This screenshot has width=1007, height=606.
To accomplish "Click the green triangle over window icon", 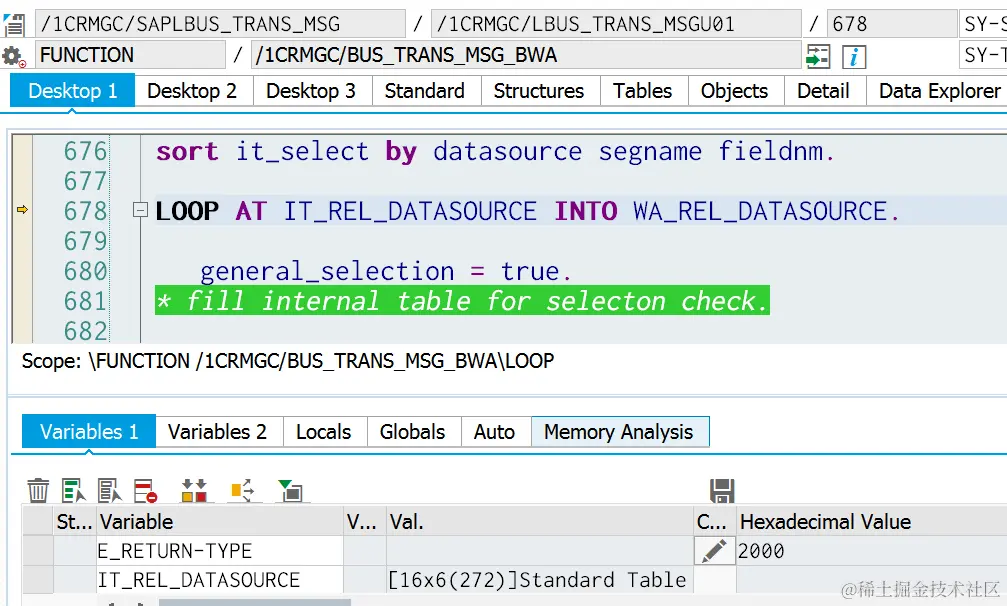I will tap(290, 490).
